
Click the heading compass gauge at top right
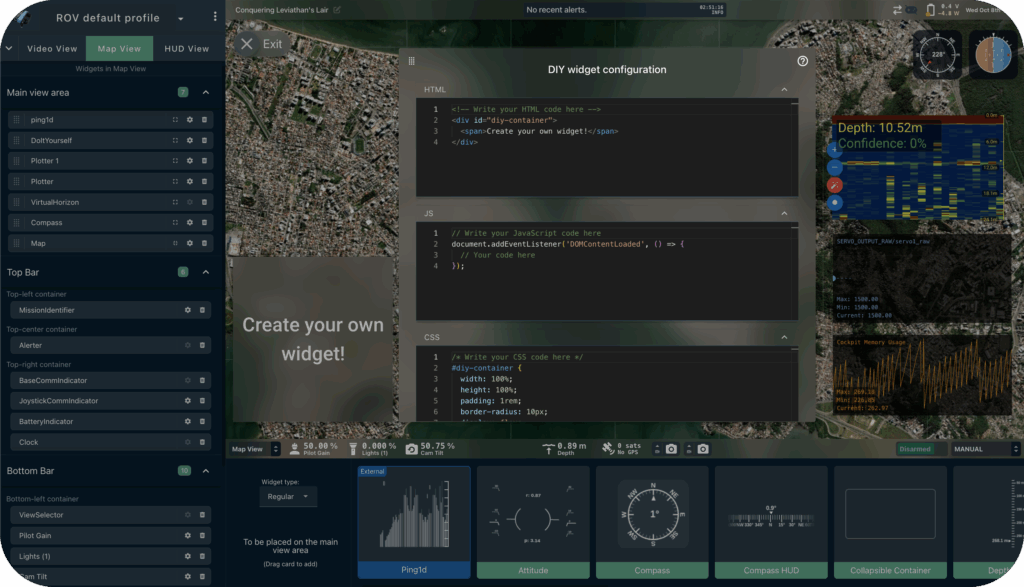click(x=938, y=57)
